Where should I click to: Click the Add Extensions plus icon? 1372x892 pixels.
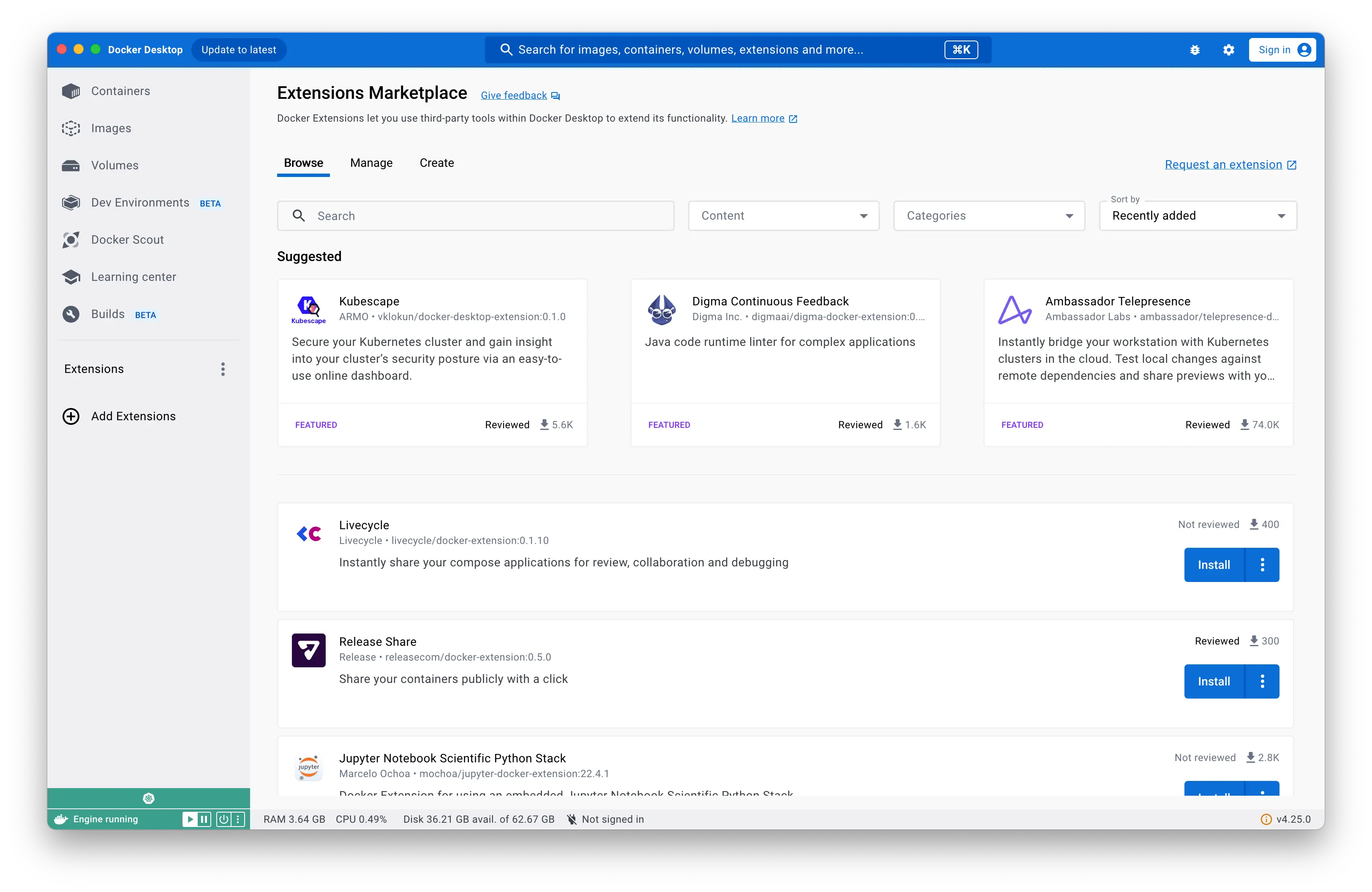[x=71, y=416]
